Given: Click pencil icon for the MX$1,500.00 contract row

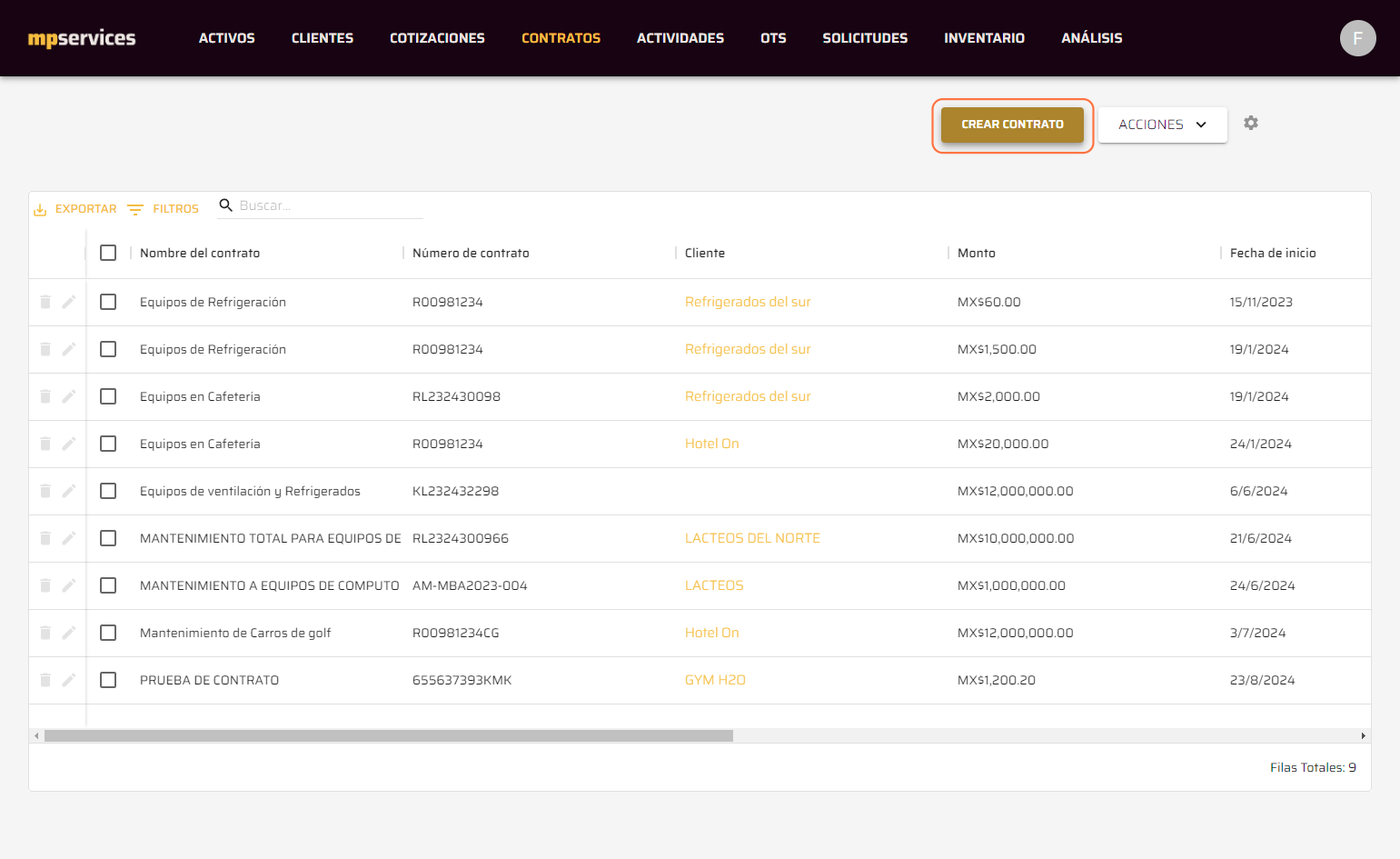Looking at the screenshot, I should coord(69,349).
